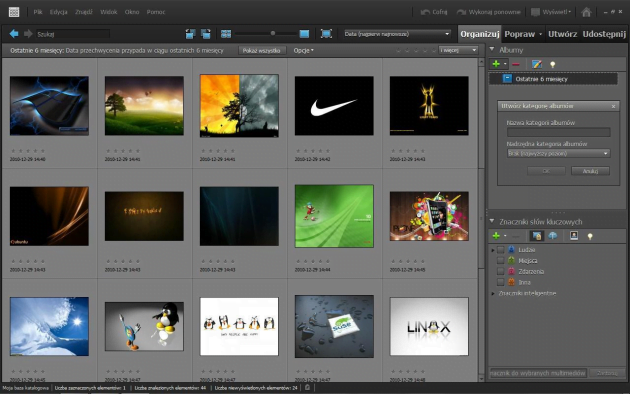Click the green plus icon in Albumy panel
This screenshot has width=630, height=394.
tap(496, 64)
